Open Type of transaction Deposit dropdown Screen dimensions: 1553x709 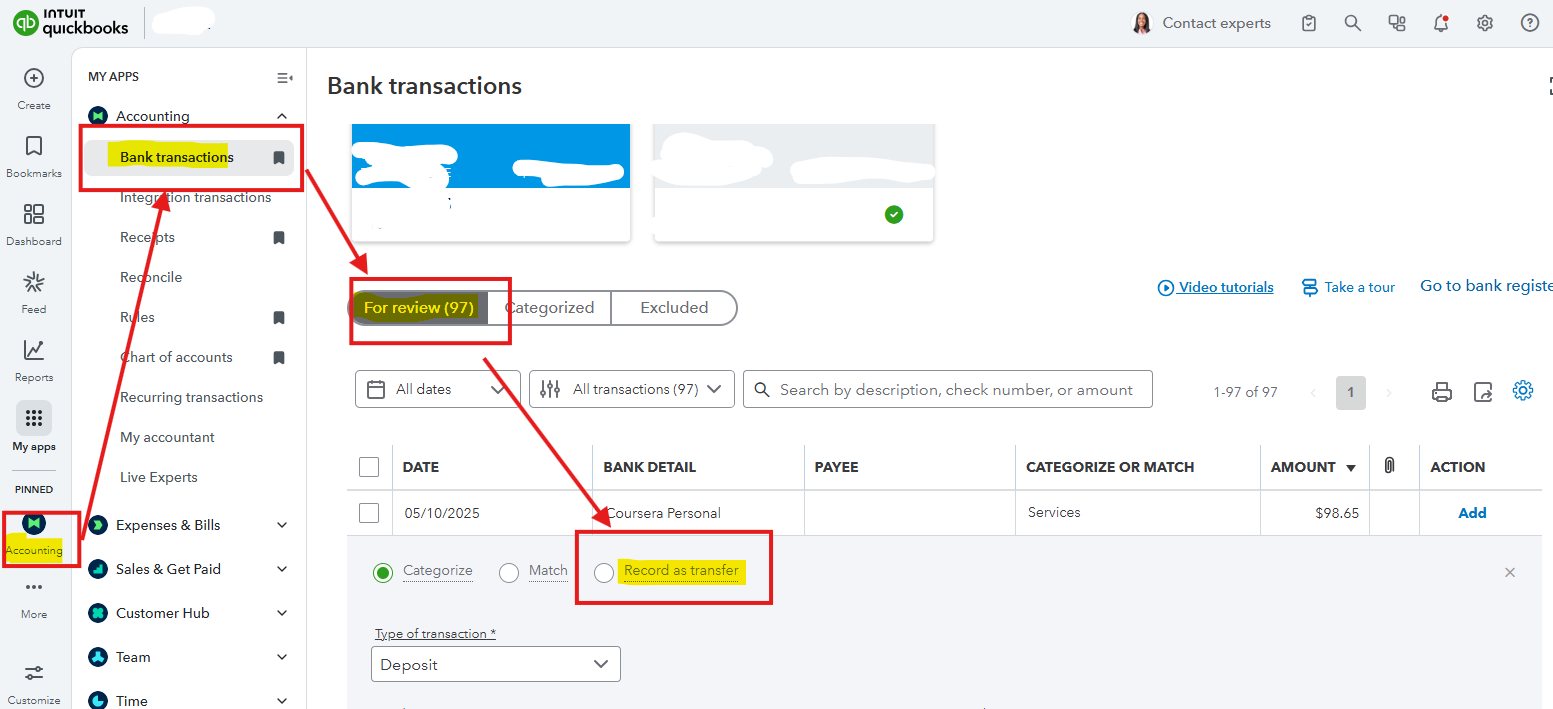(x=496, y=664)
